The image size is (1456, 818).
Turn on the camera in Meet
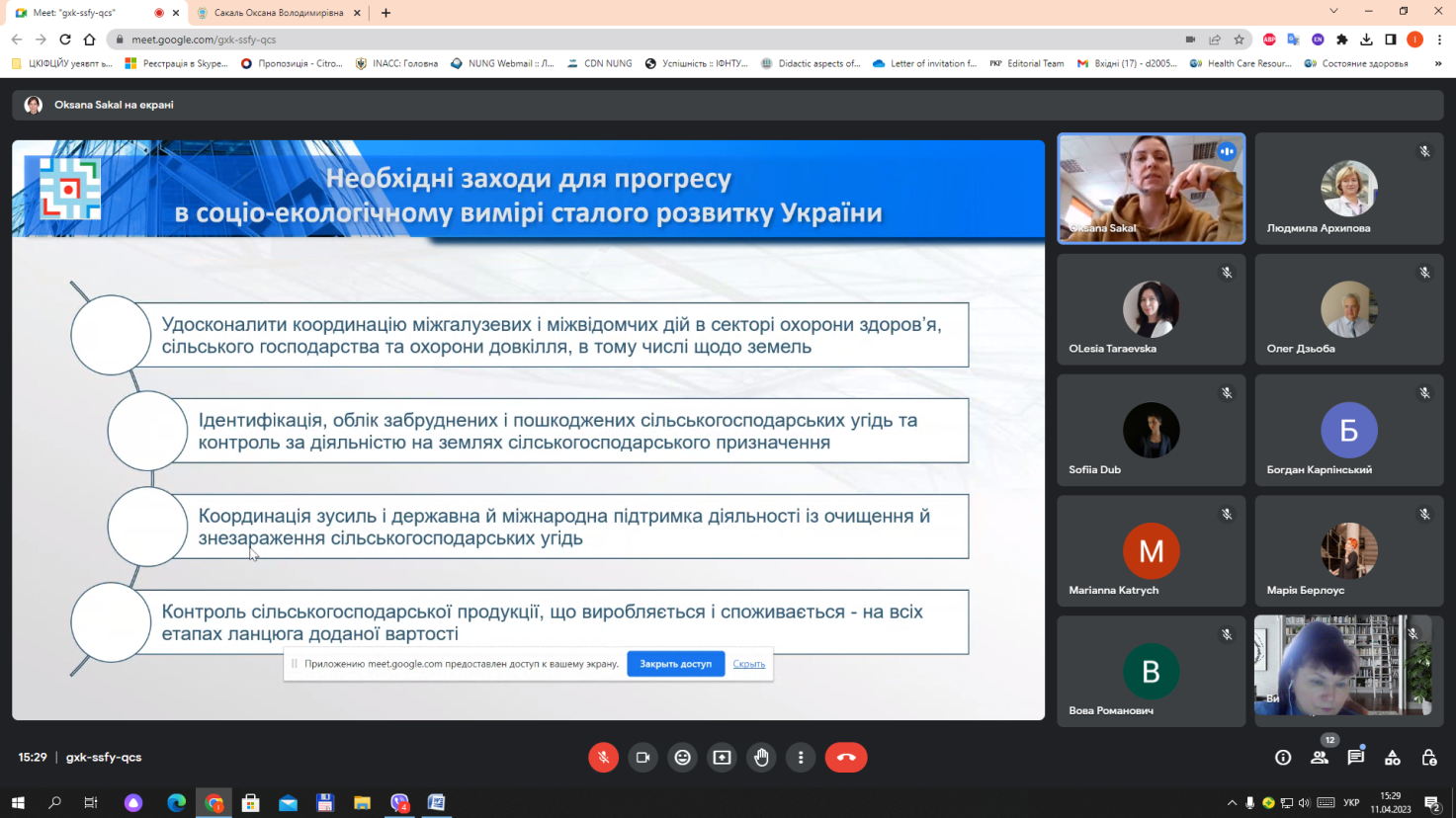(x=642, y=757)
